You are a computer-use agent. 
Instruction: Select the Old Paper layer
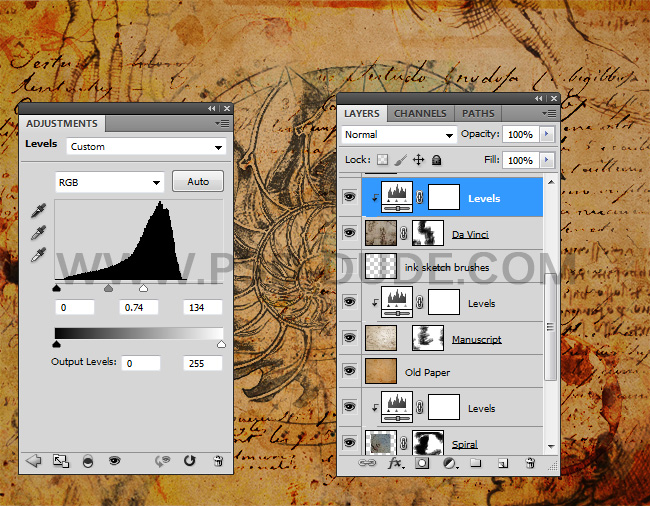[453, 372]
